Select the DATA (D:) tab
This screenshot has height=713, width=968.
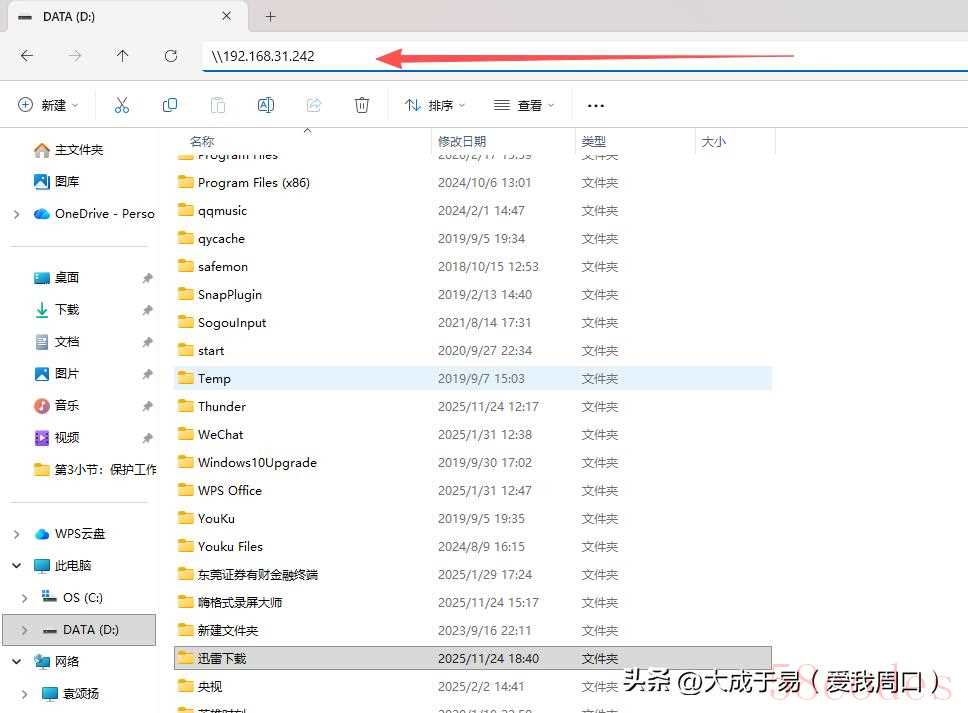128,17
